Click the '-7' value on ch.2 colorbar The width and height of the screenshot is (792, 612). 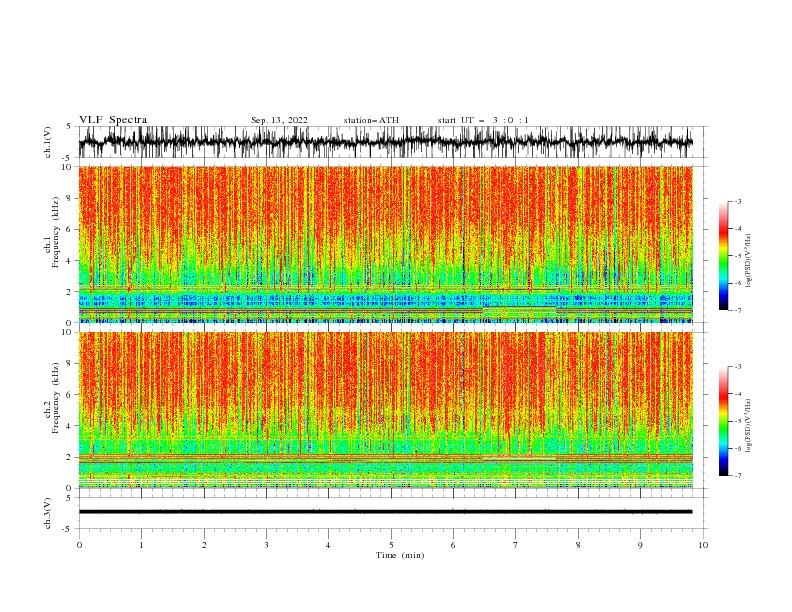click(737, 475)
